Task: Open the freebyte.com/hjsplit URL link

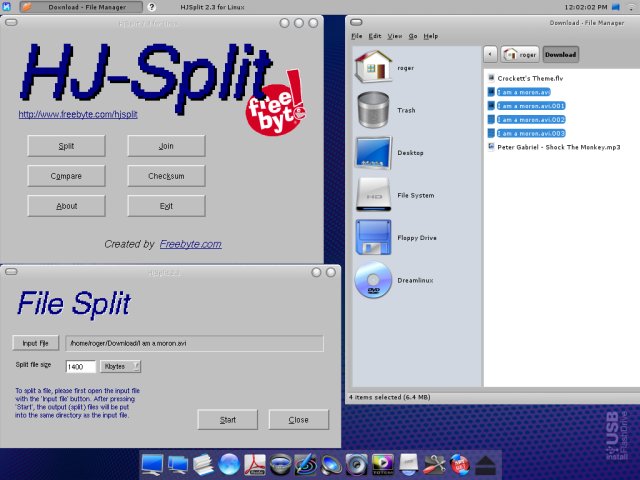Action: click(x=78, y=114)
